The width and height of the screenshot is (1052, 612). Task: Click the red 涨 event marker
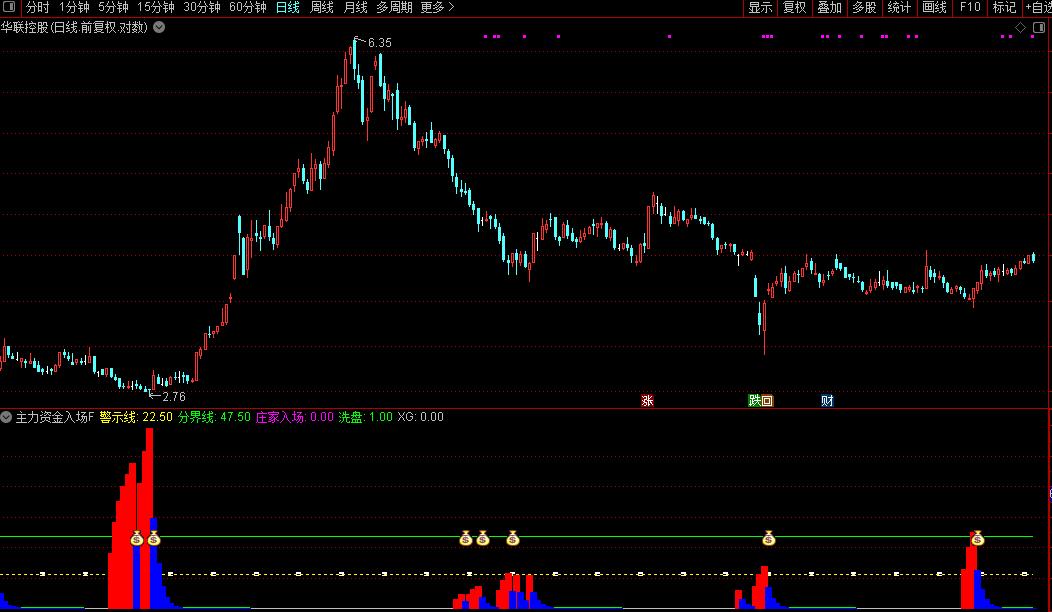coord(647,401)
